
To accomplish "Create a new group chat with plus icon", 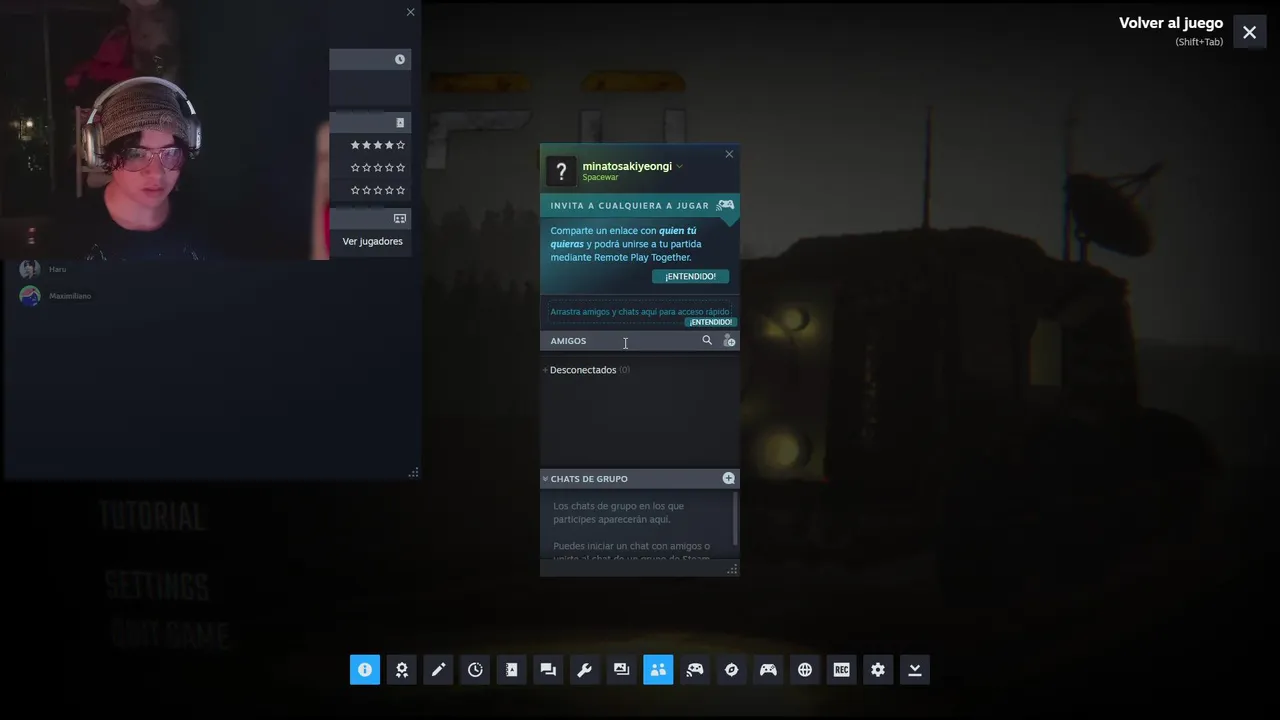I will click(x=729, y=479).
